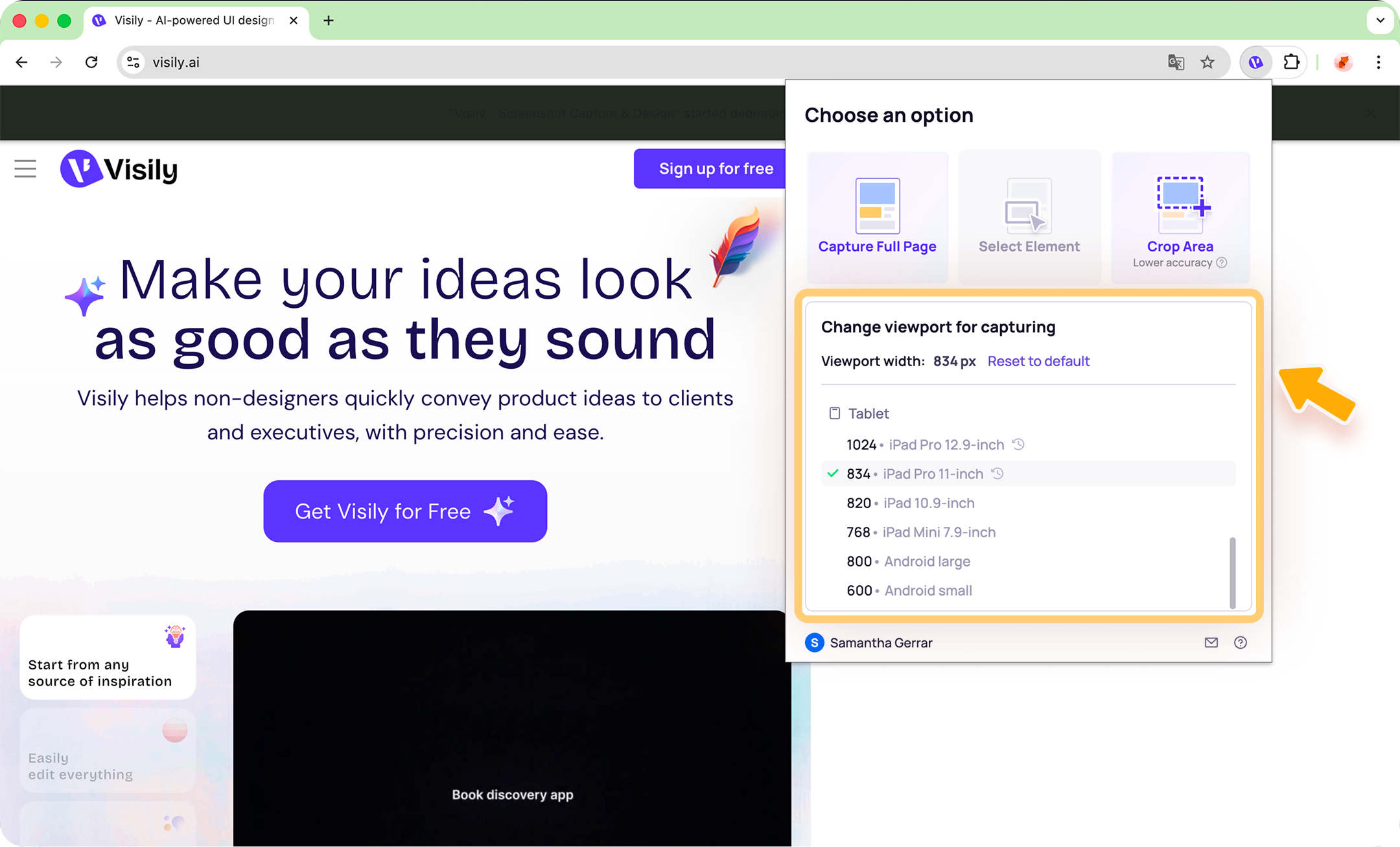The height and width of the screenshot is (847, 1400).
Task: Click the Book discovery app preview
Action: point(512,728)
